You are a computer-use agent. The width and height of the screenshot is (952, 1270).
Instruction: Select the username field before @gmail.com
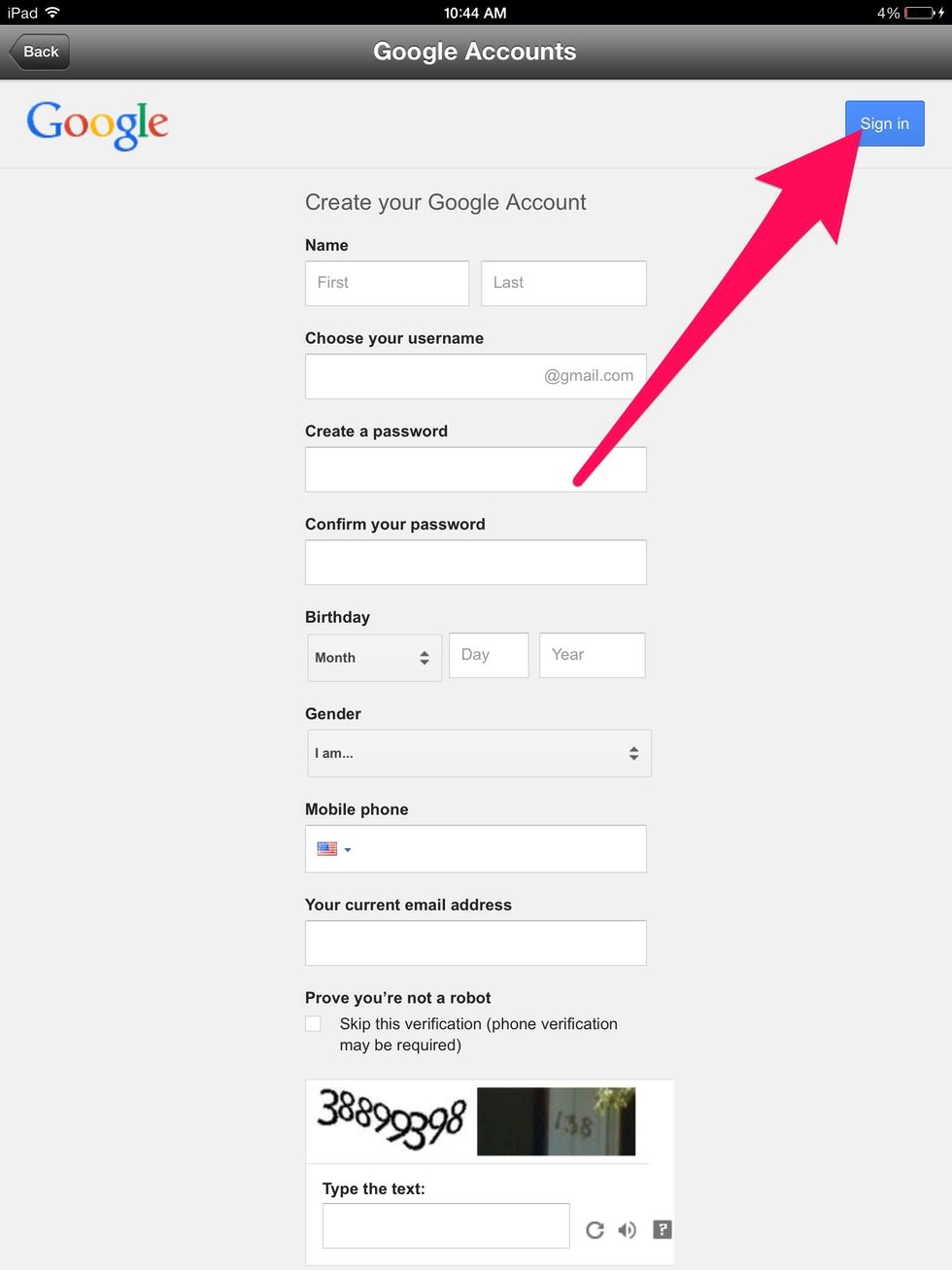click(476, 376)
